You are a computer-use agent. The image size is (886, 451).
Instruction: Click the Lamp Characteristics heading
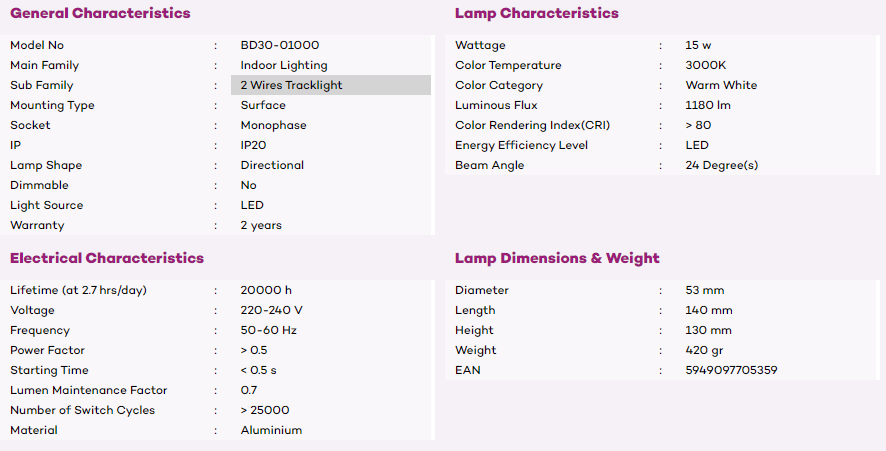pyautogui.click(x=536, y=14)
